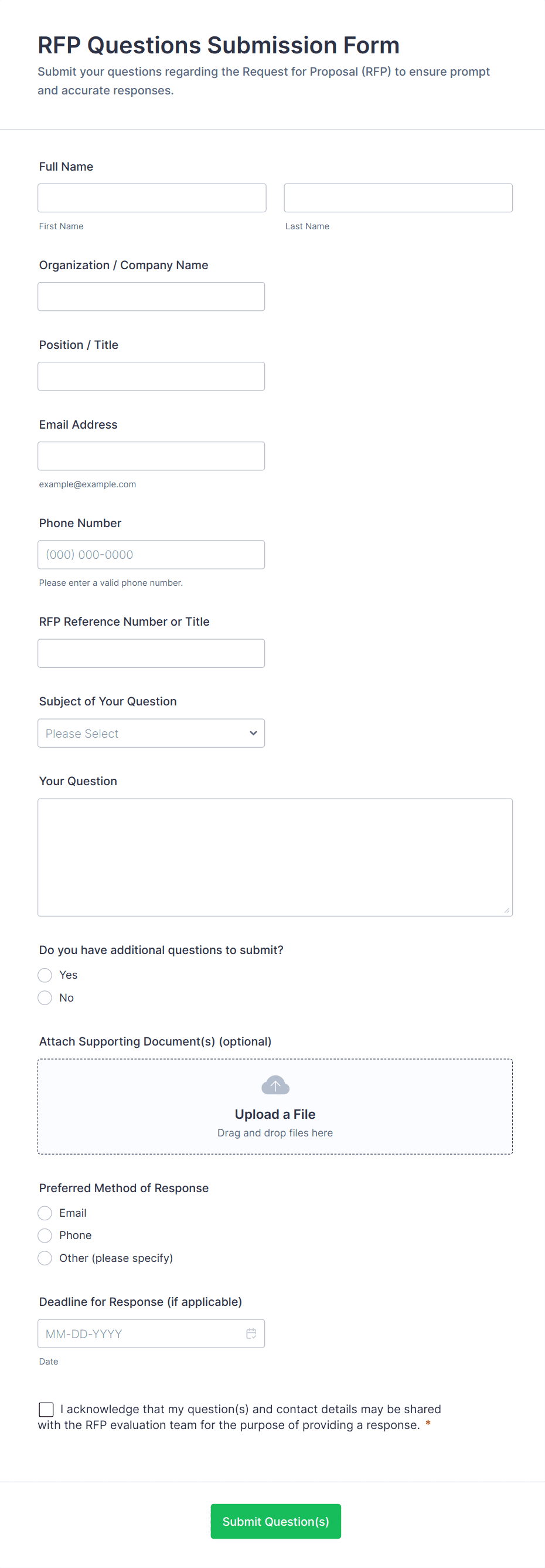The width and height of the screenshot is (545, 1568).
Task: Select No for additional questions
Action: coord(45,997)
